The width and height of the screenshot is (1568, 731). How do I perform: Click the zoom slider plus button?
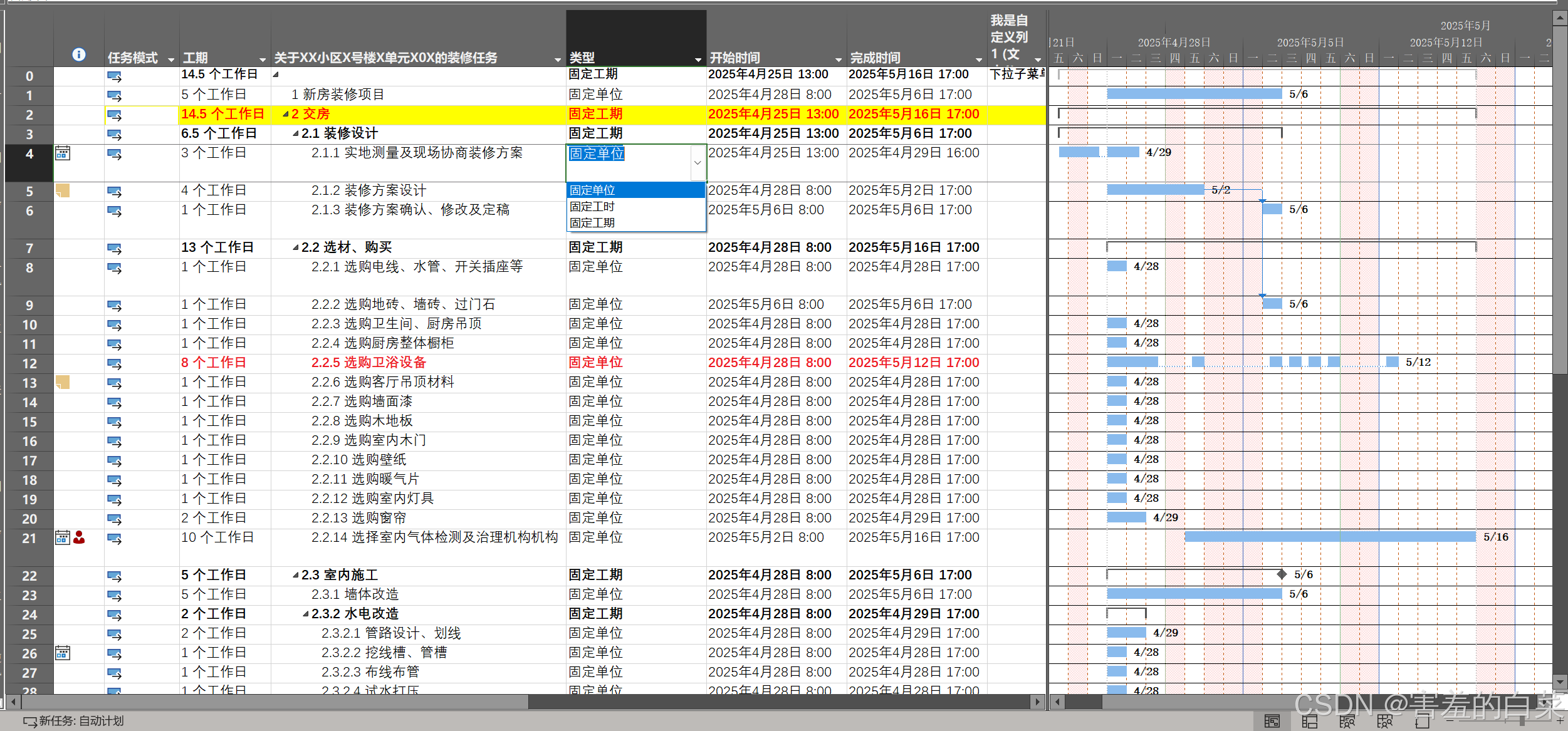[1560, 721]
